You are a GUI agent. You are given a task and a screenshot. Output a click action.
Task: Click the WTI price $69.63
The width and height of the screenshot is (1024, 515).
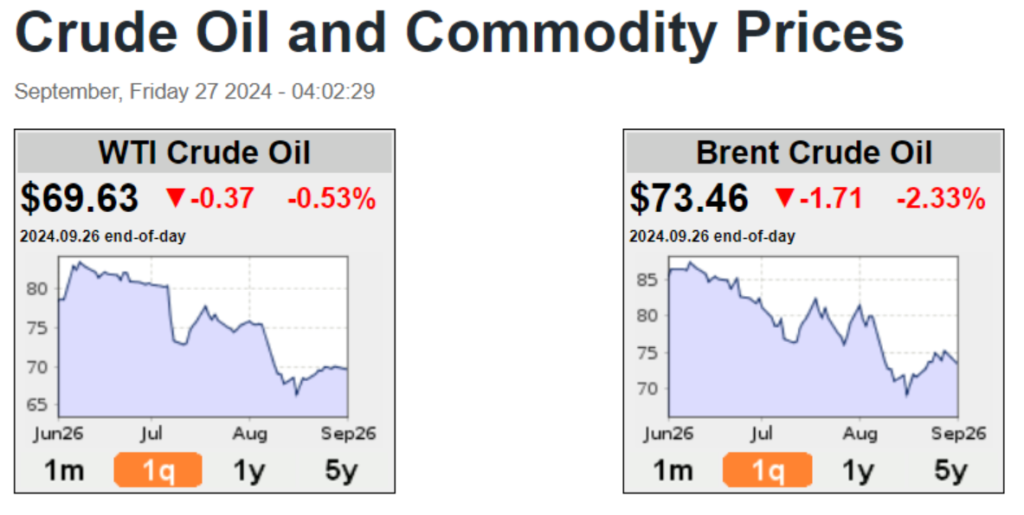80,198
